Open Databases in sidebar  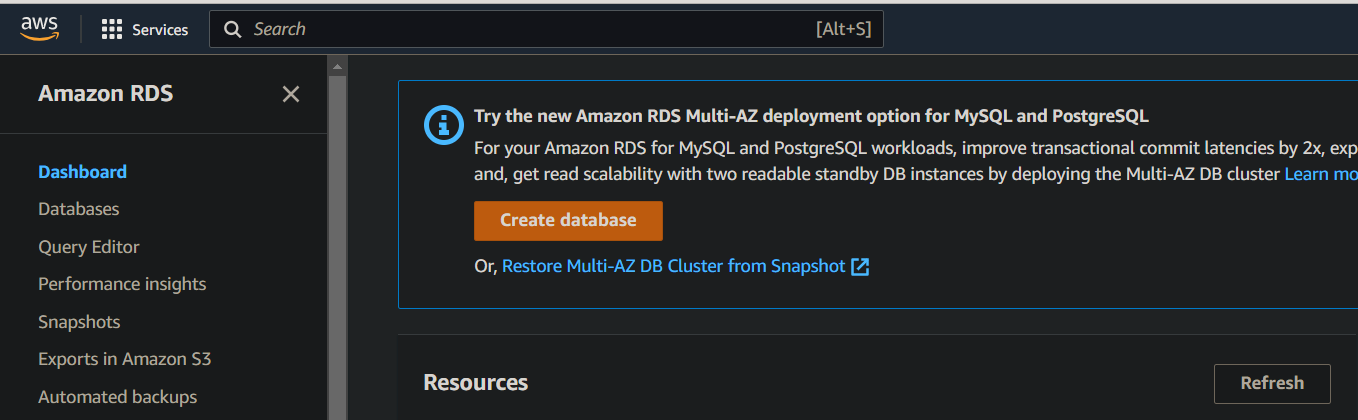click(x=78, y=209)
